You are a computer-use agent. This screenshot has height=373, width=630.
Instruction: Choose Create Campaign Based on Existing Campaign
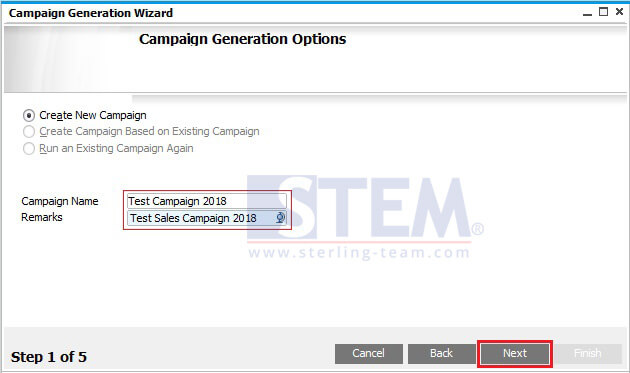pyautogui.click(x=29, y=132)
